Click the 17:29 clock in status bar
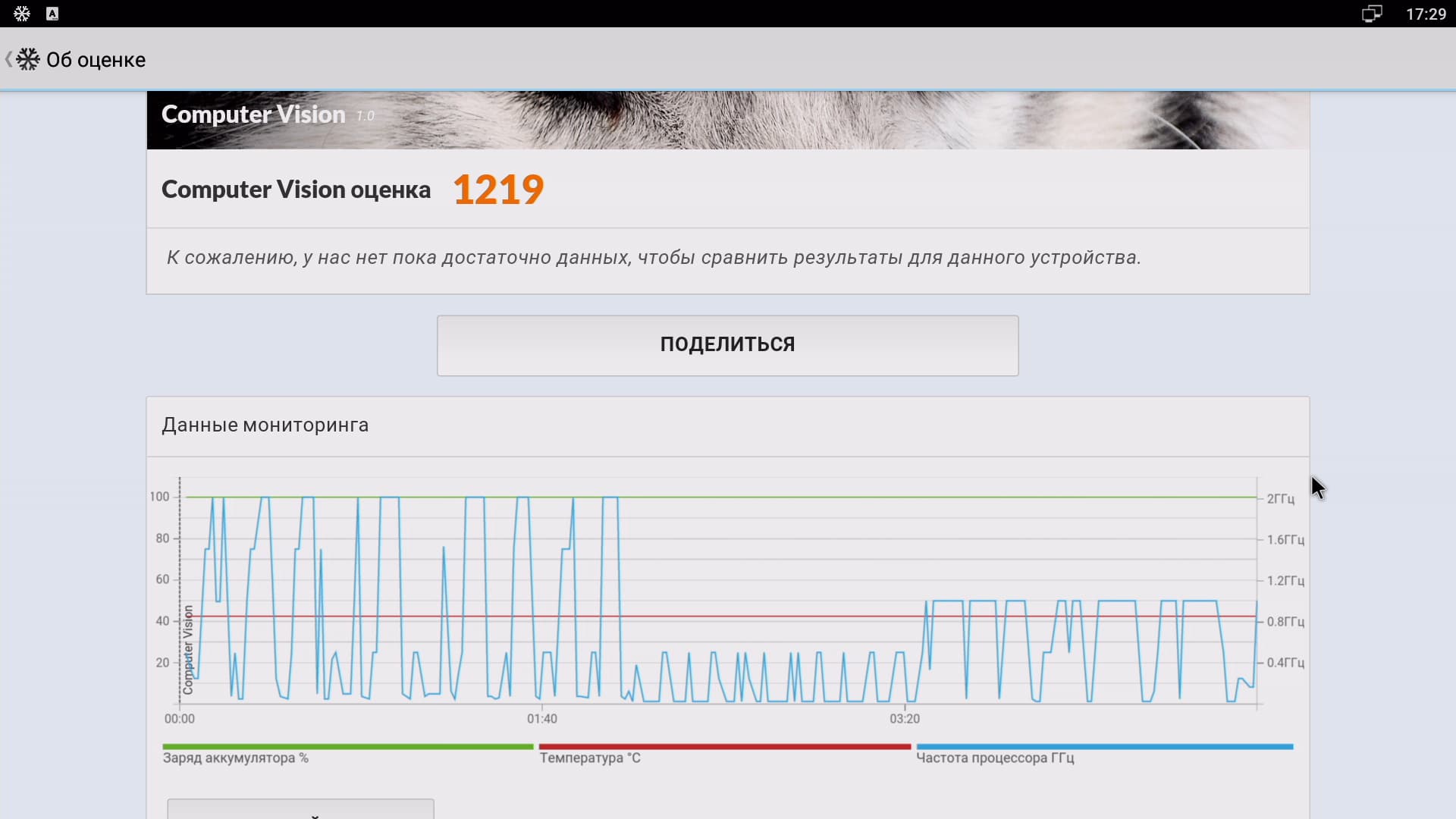This screenshot has height=819, width=1456. (x=1426, y=14)
